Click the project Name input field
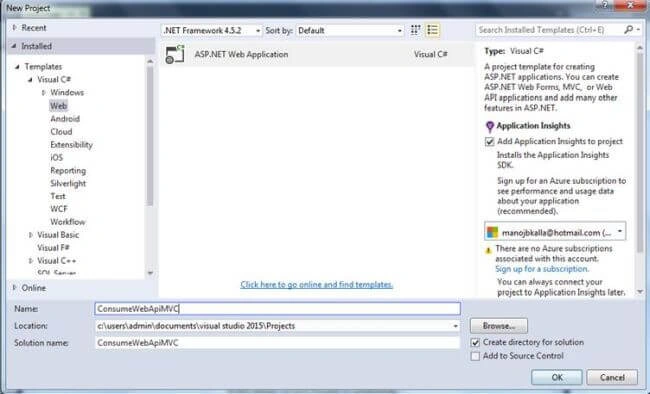This screenshot has width=650, height=394. (277, 309)
